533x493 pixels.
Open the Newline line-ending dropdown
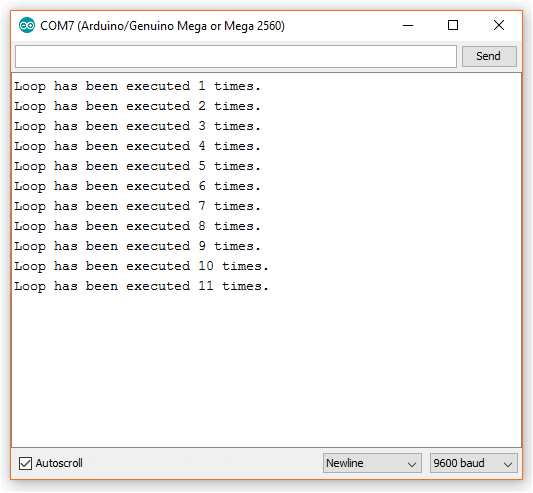pos(372,463)
